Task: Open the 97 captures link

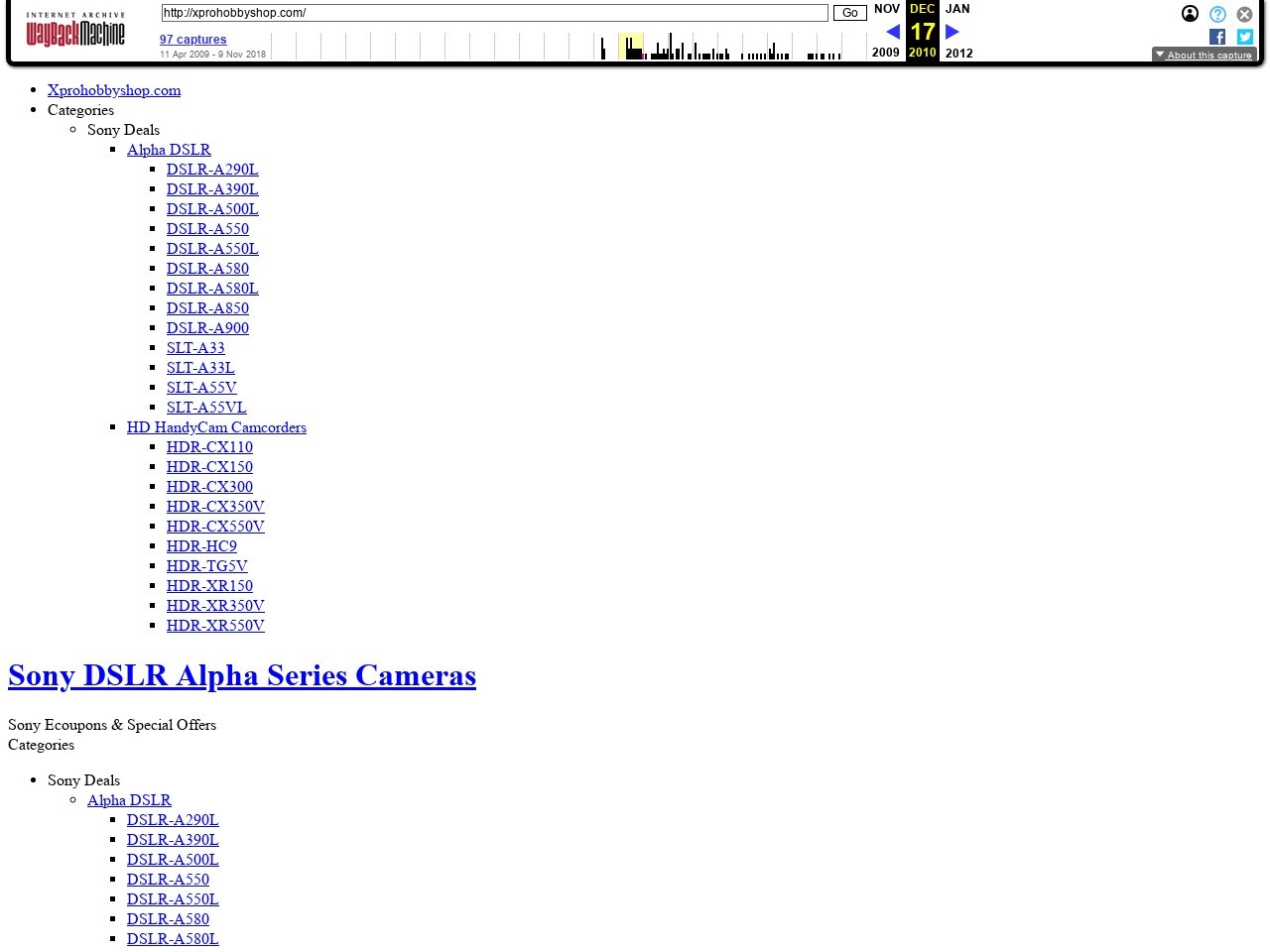Action: click(192, 40)
